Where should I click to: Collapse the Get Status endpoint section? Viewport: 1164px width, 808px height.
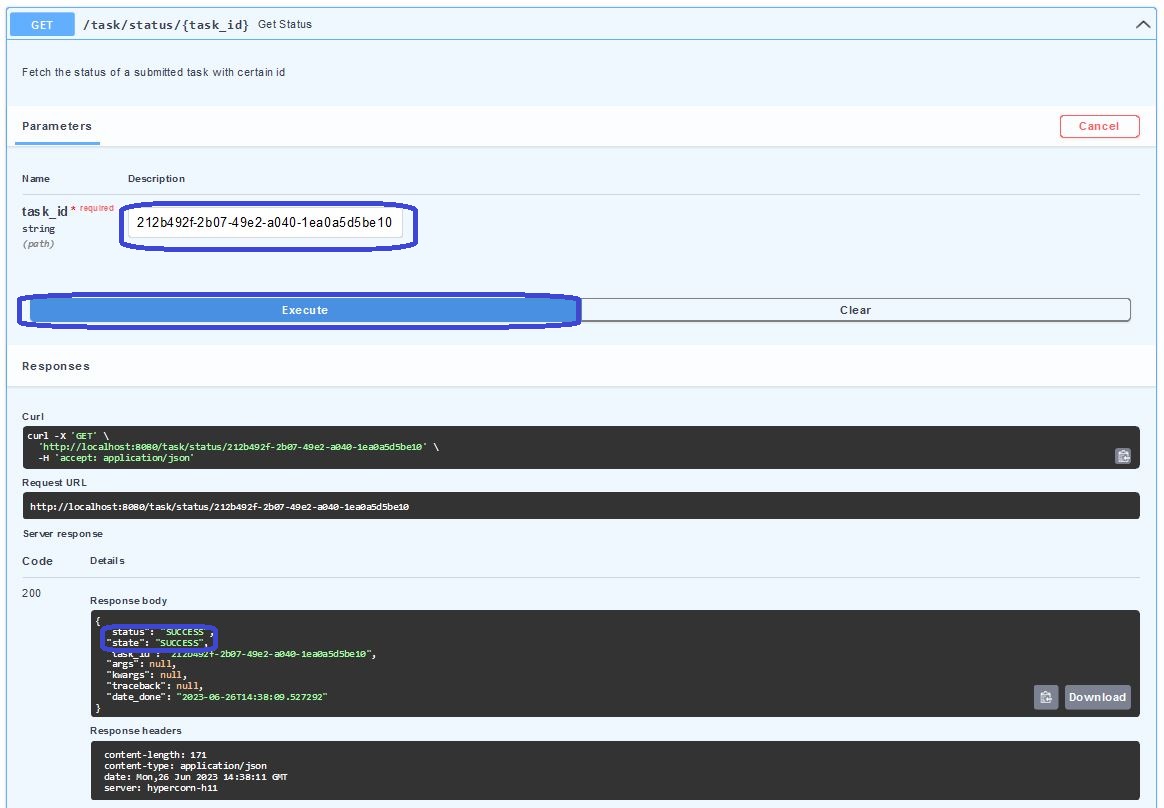tap(1142, 25)
